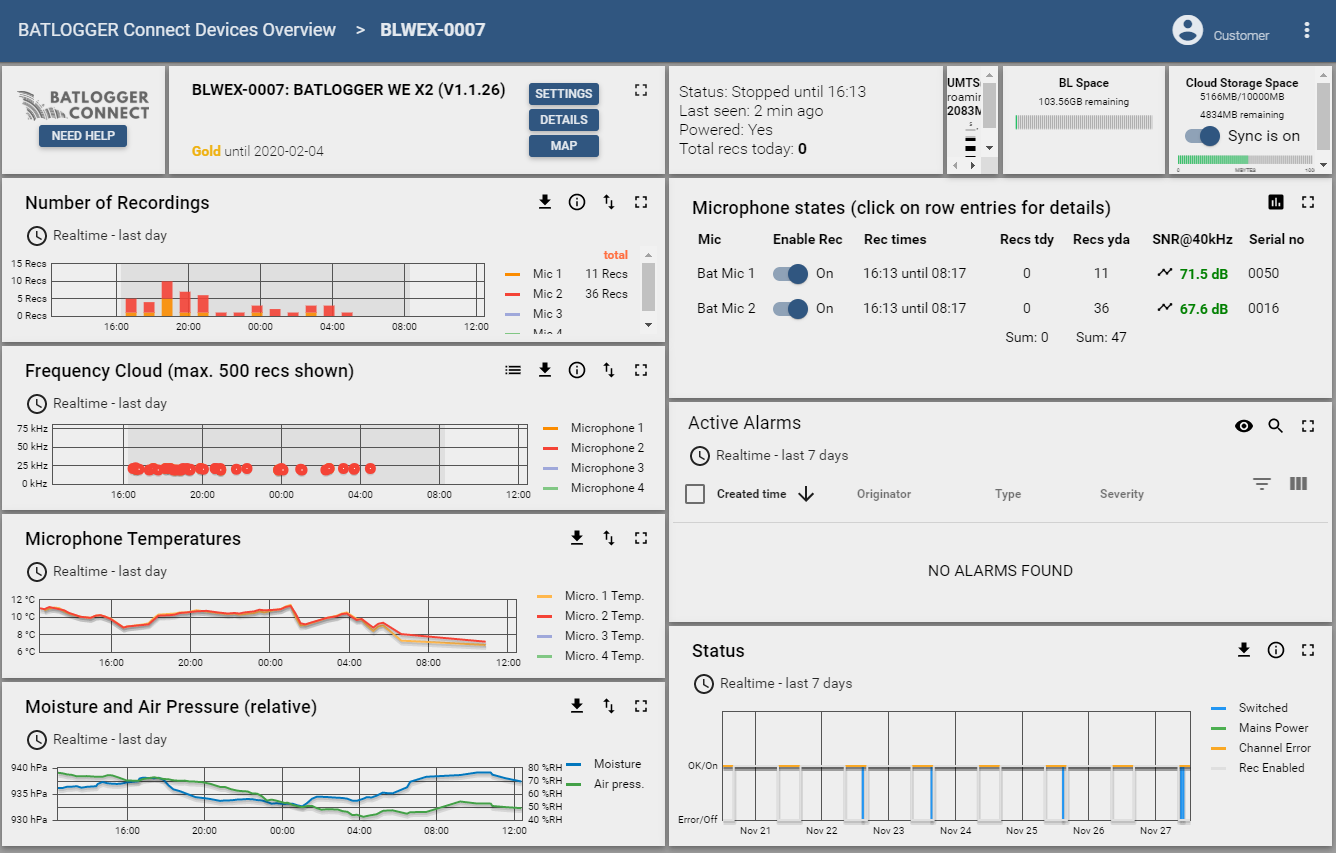The image size is (1336, 853).
Task: Toggle Enable Rec for Bat Mic 1
Action: tap(791, 273)
